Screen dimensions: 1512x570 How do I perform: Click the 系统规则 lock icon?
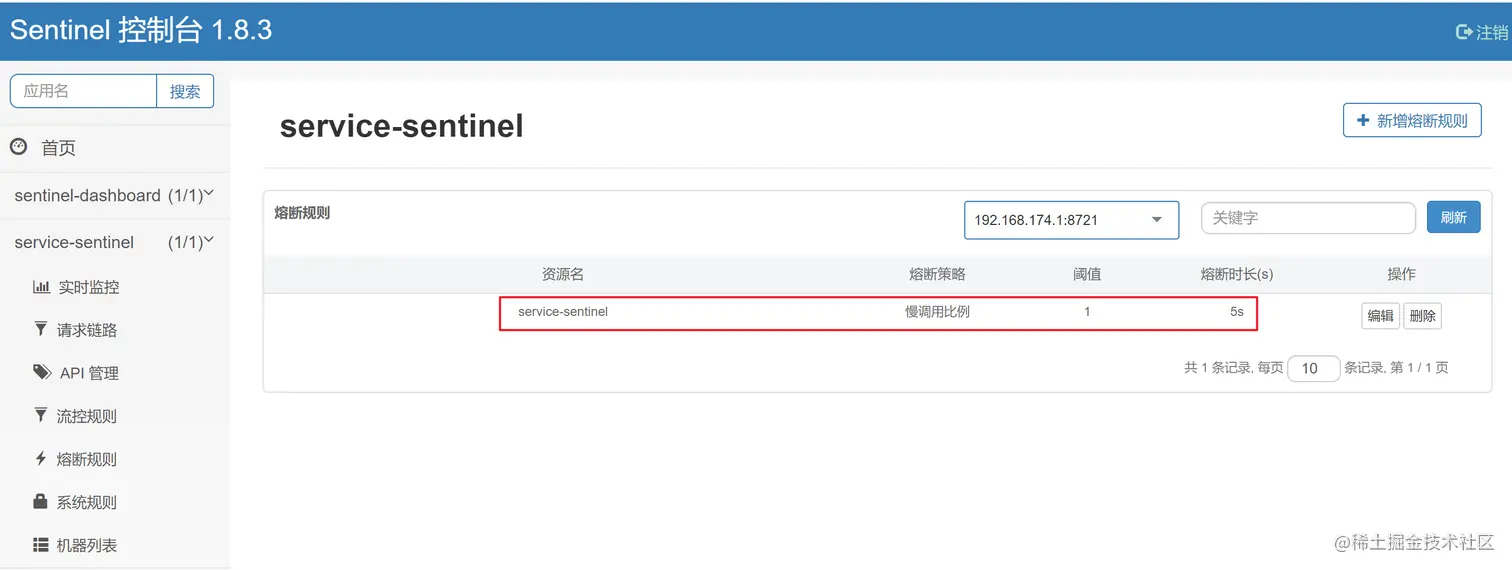[x=41, y=501]
